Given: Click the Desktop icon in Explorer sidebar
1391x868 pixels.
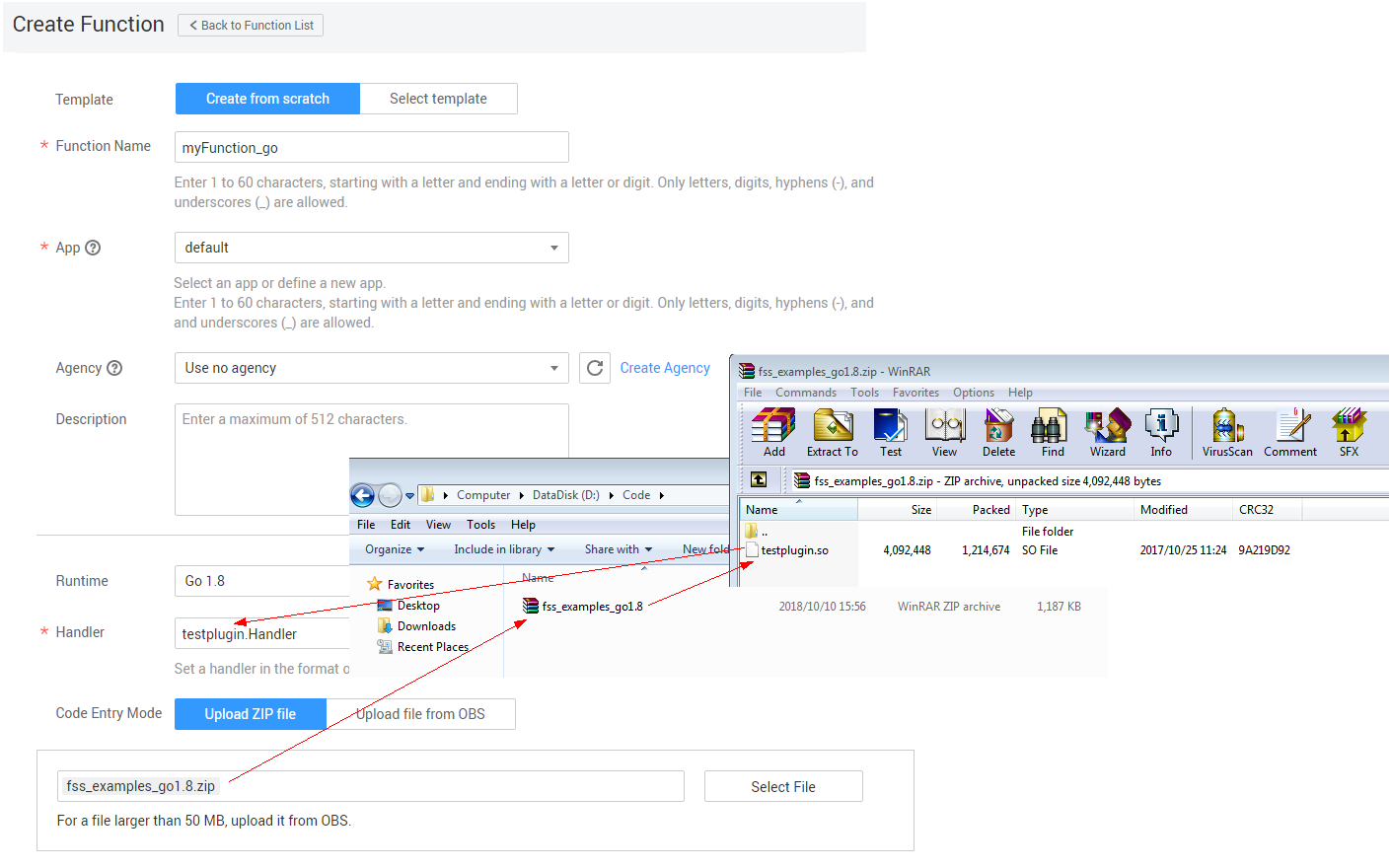Looking at the screenshot, I should [385, 606].
